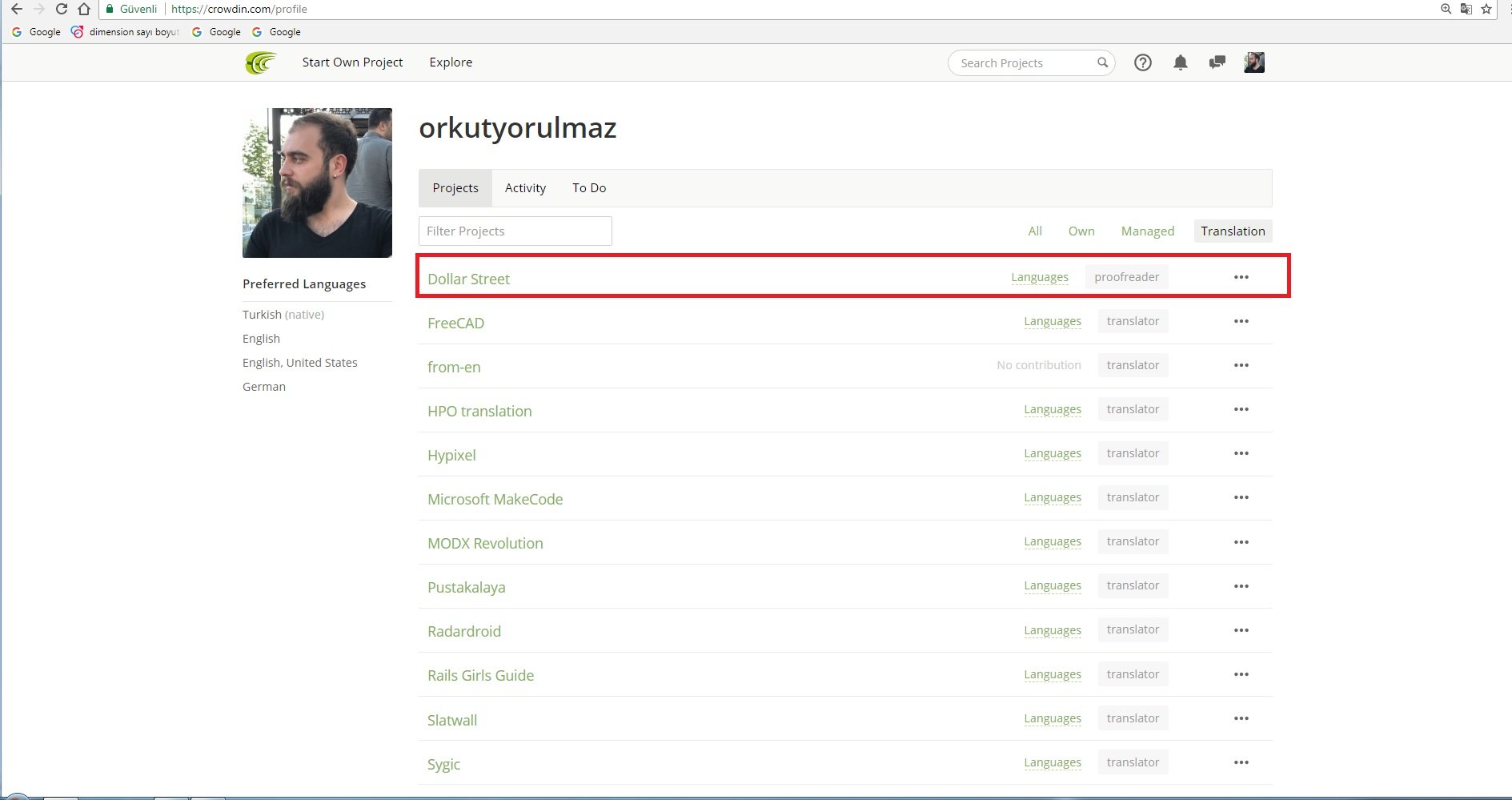Click Languages link in Hypixel row
The width and height of the screenshot is (1512, 800).
tap(1053, 453)
